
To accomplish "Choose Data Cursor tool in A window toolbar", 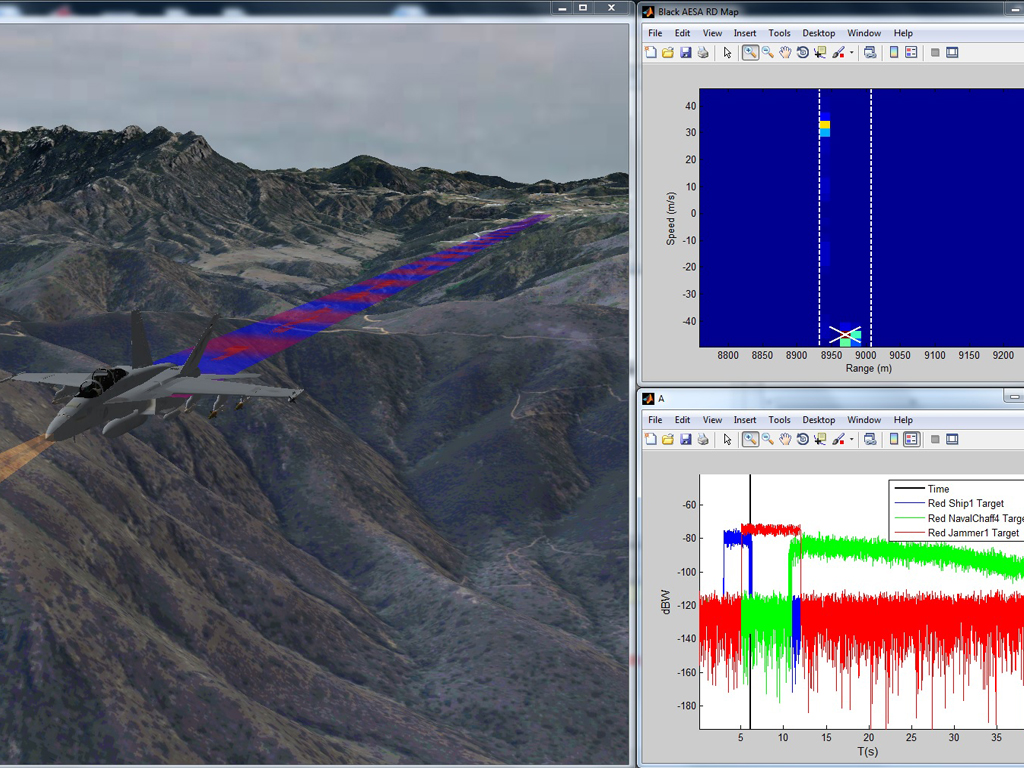I will (820, 439).
